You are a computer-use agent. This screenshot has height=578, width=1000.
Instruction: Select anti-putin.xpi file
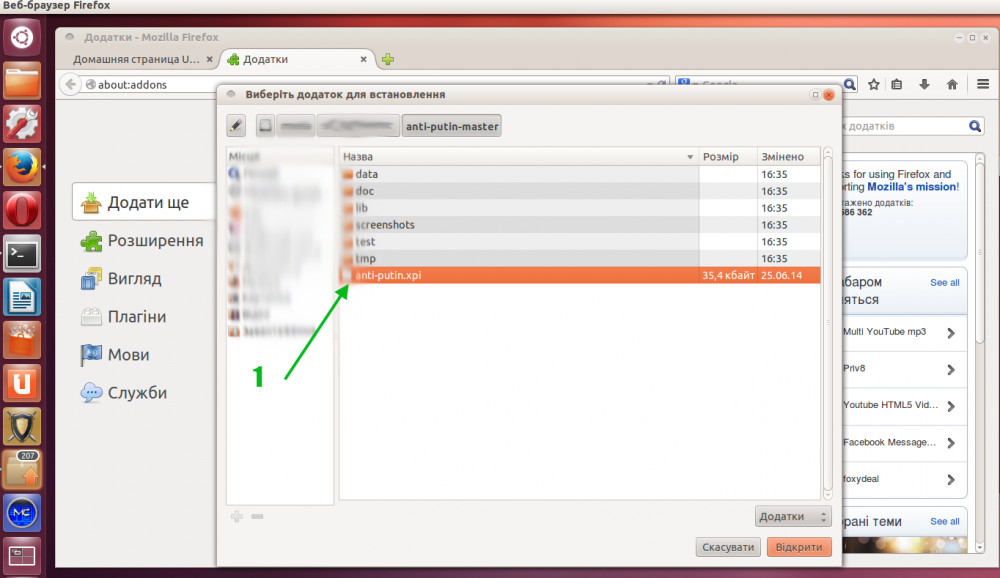click(x=580, y=276)
